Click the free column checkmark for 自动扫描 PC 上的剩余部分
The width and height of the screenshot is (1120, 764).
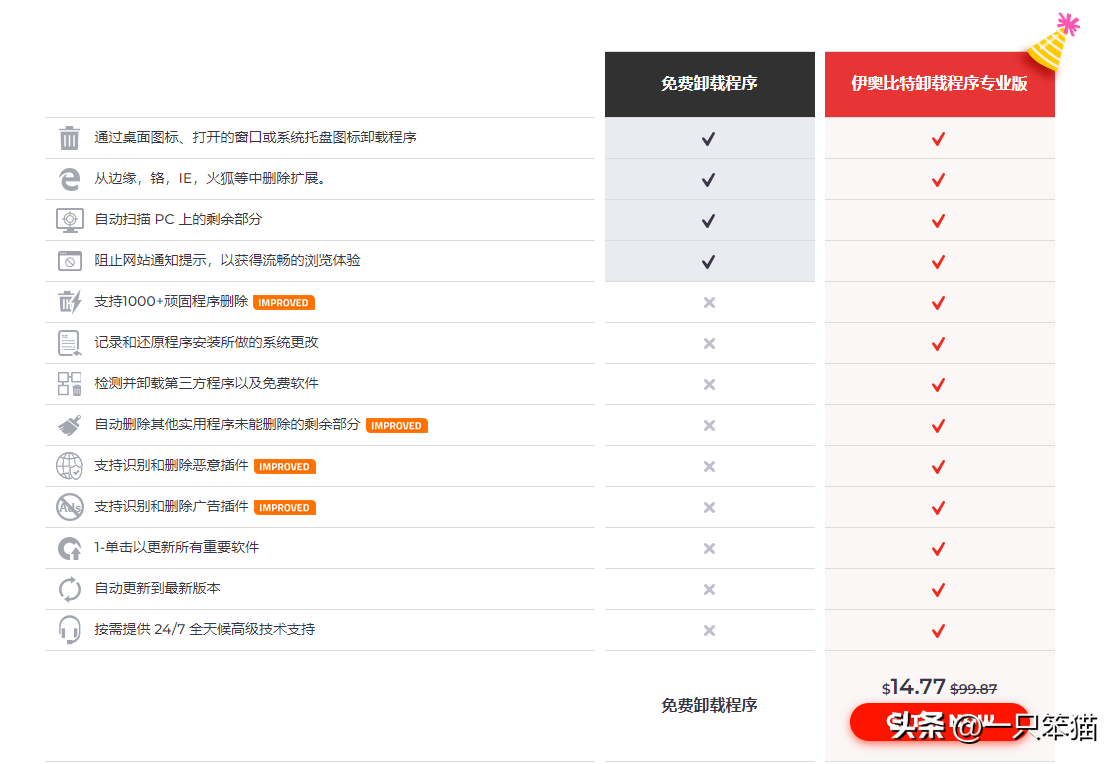point(709,221)
